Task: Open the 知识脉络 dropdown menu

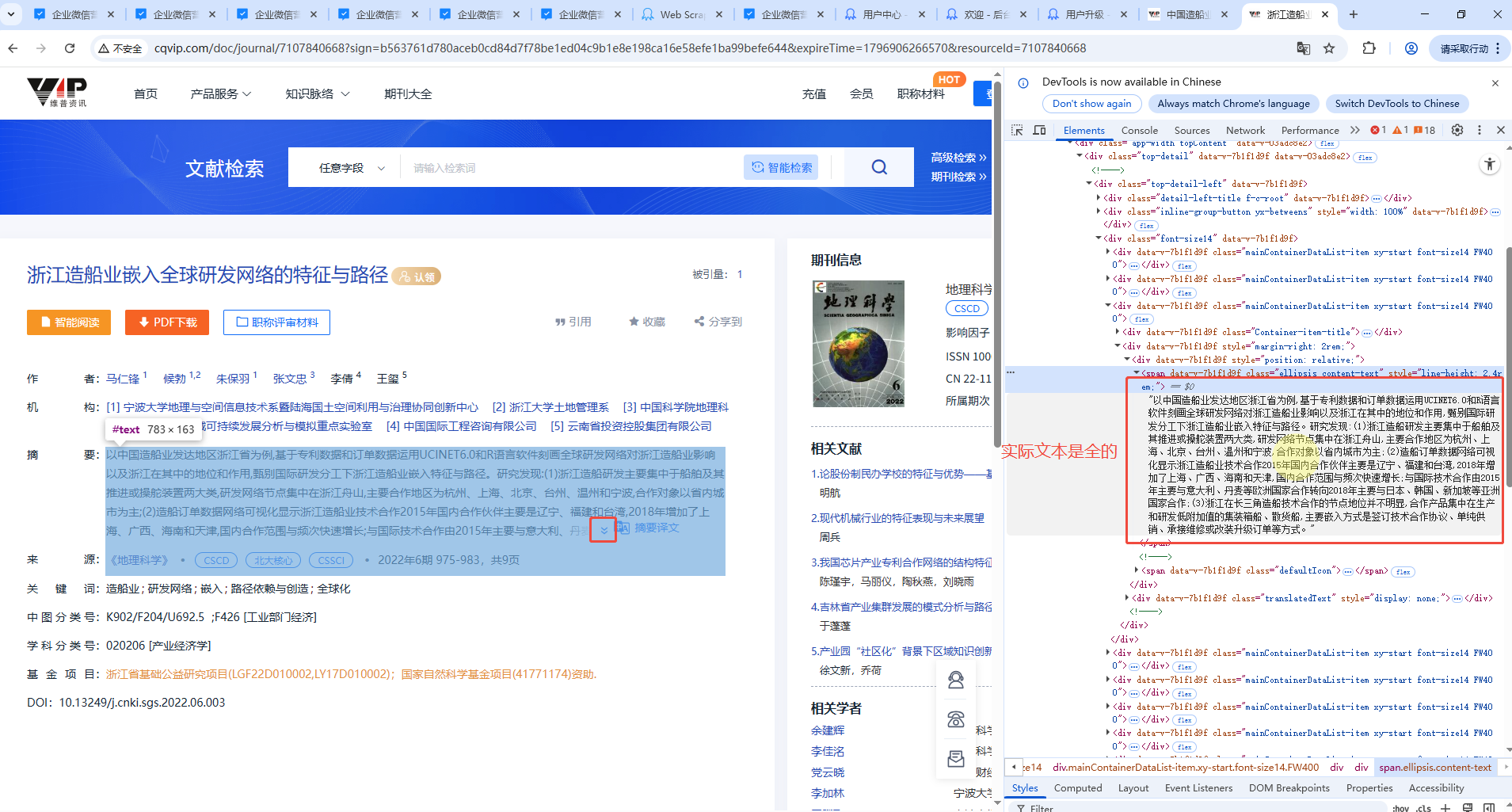Action: point(318,94)
